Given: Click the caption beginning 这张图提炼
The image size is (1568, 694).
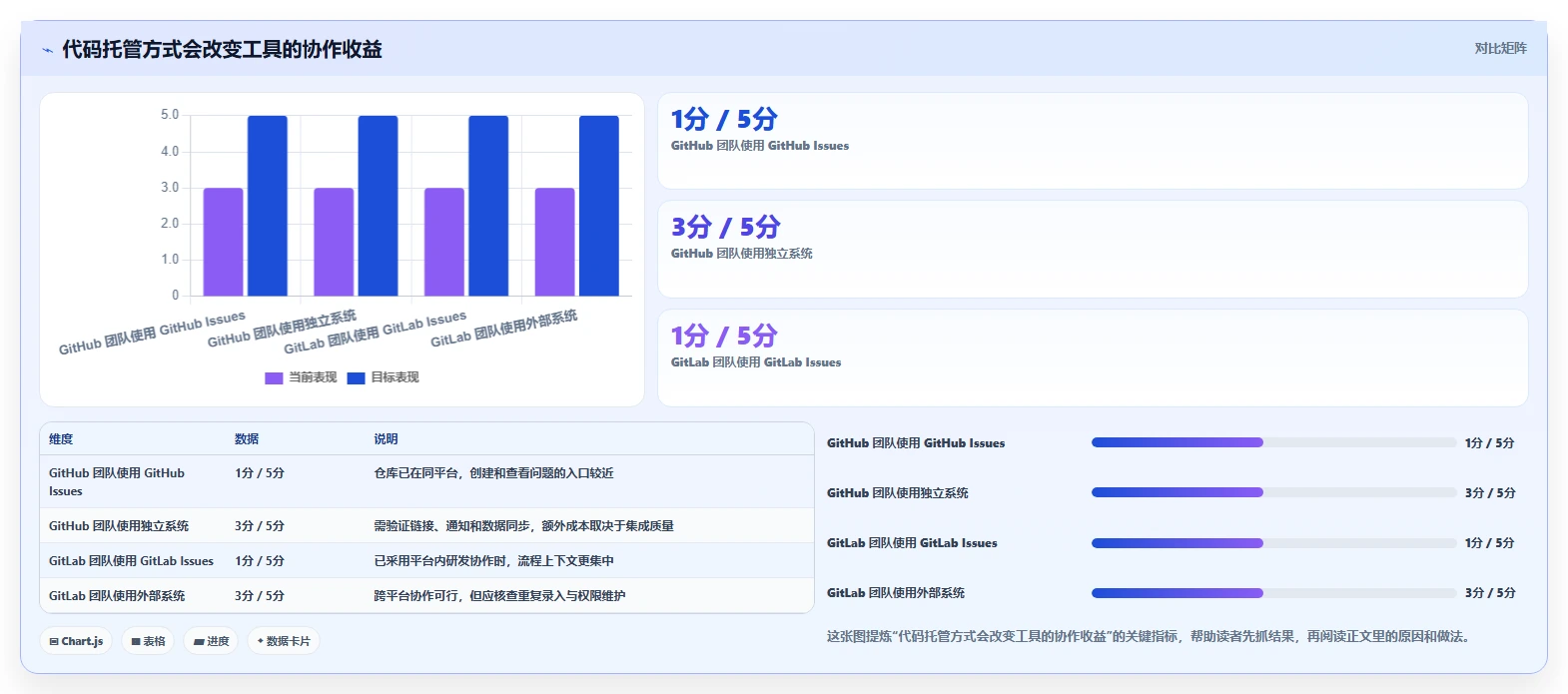Looking at the screenshot, I should [1151, 636].
